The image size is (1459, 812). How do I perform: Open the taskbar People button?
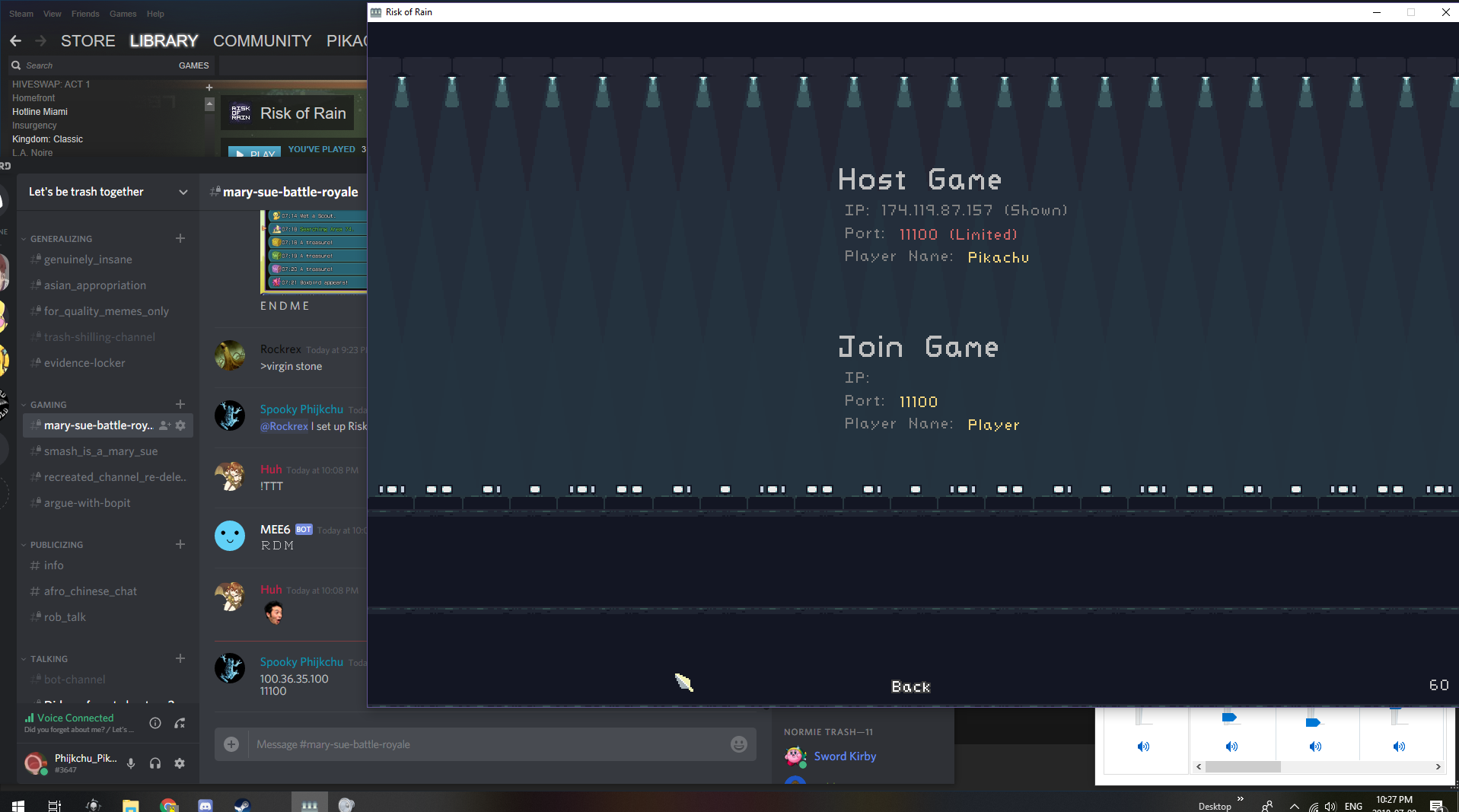click(1267, 806)
